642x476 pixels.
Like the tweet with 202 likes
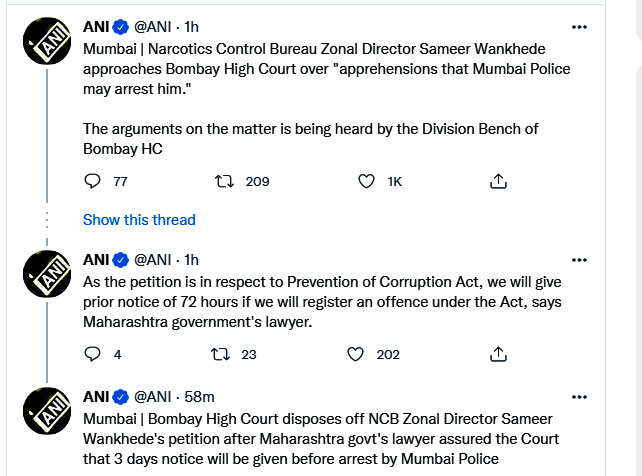click(354, 354)
